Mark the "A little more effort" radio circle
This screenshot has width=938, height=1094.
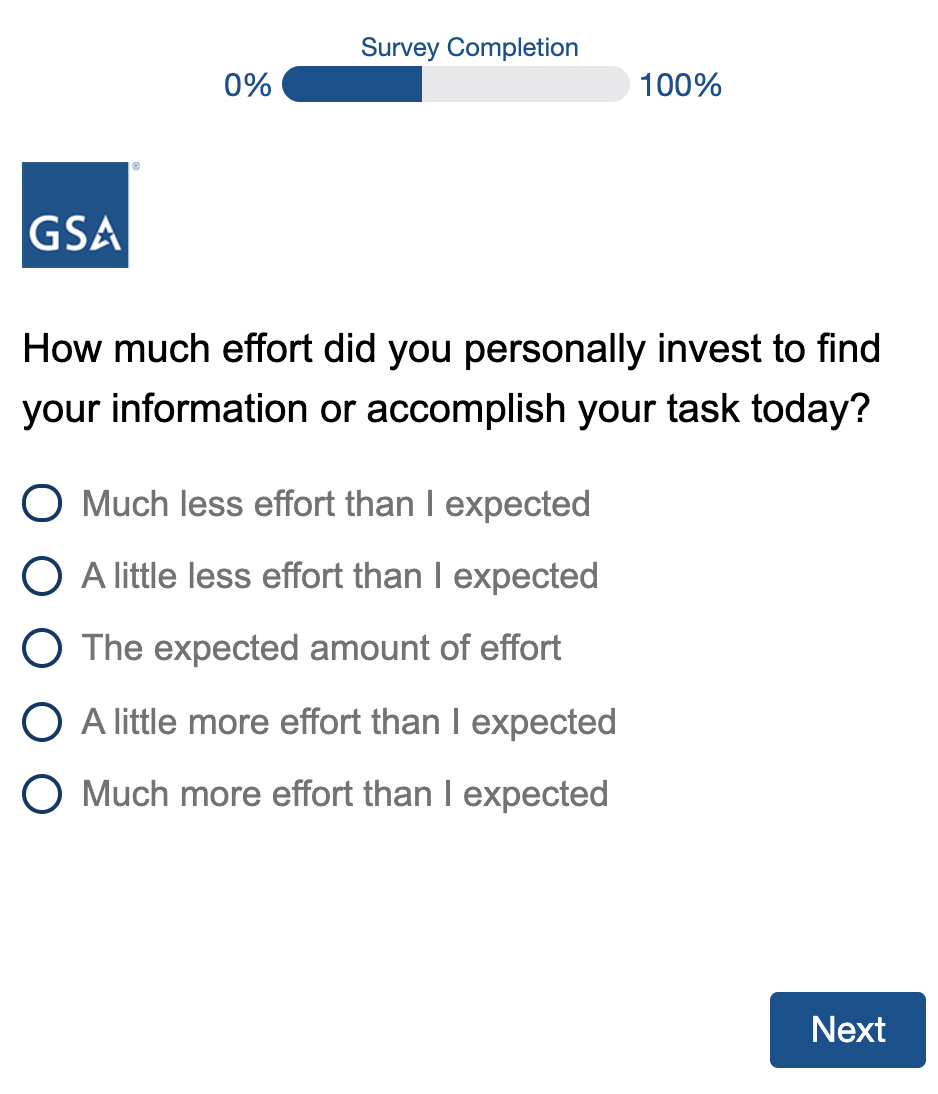coord(42,722)
